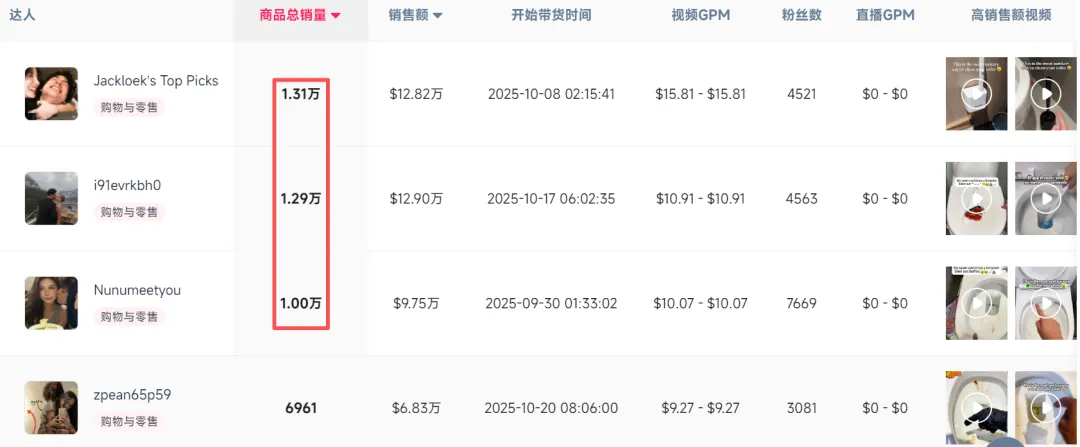Select the 视频GPM column header

point(700,15)
